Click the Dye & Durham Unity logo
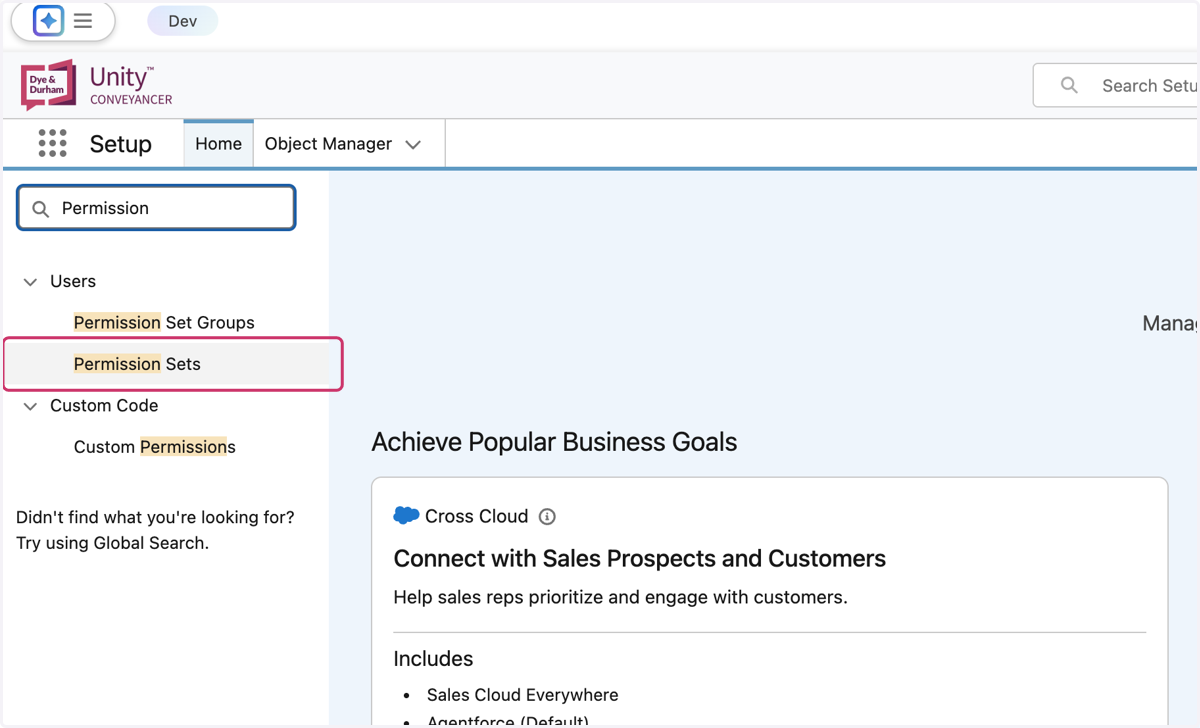Viewport: 1200px width, 728px height. (x=97, y=85)
